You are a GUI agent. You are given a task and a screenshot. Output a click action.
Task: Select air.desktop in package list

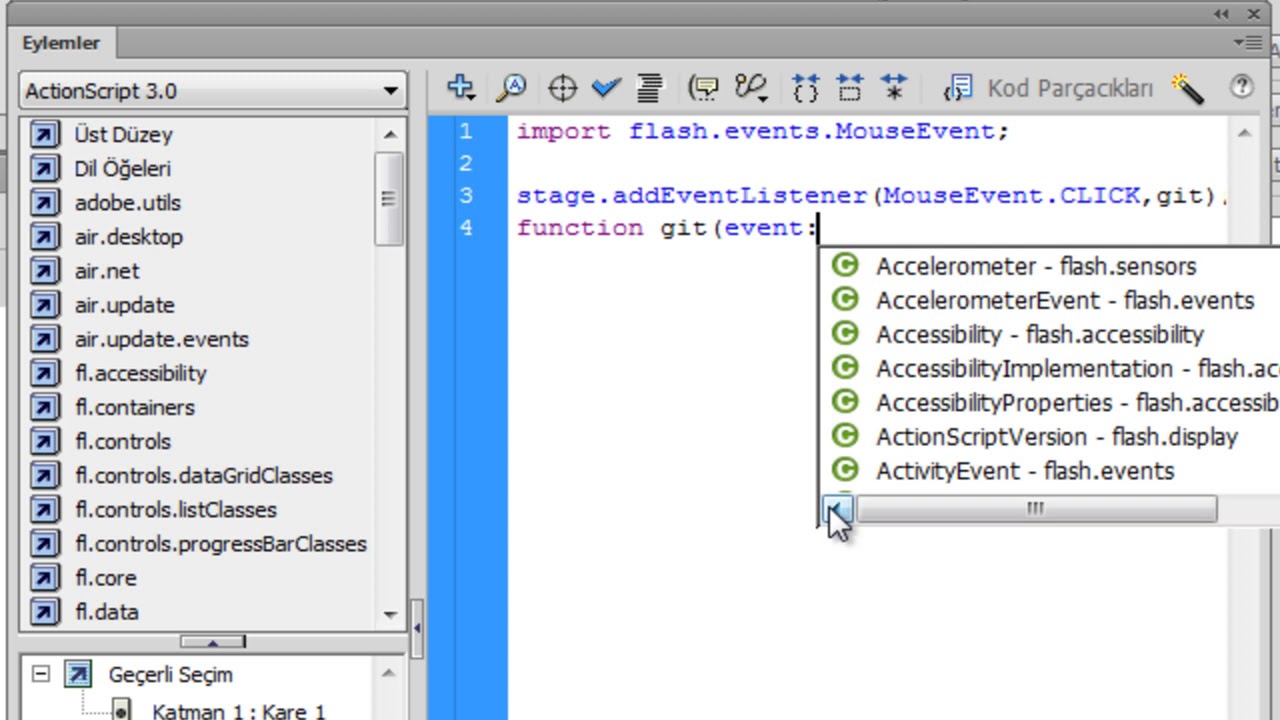128,237
